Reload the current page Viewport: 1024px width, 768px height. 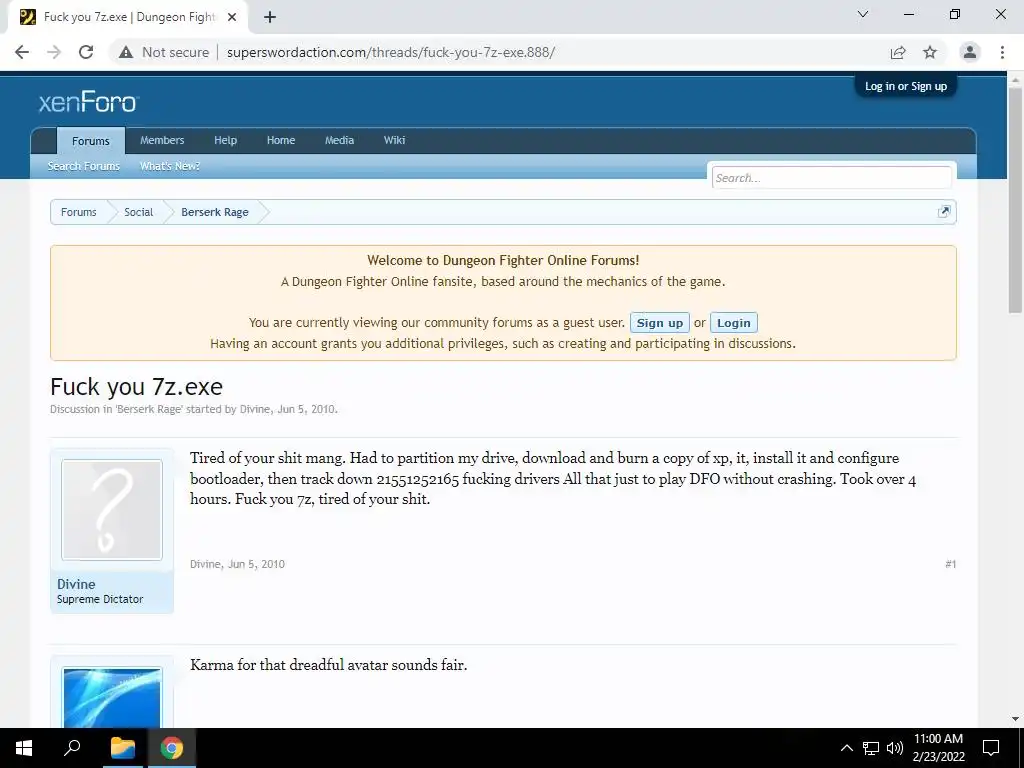(x=86, y=52)
